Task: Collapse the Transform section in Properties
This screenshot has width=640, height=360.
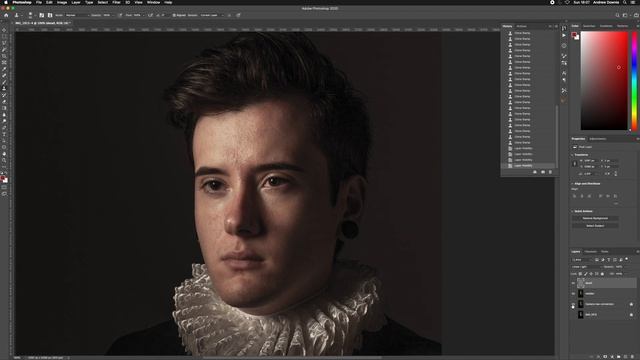Action: click(572, 155)
